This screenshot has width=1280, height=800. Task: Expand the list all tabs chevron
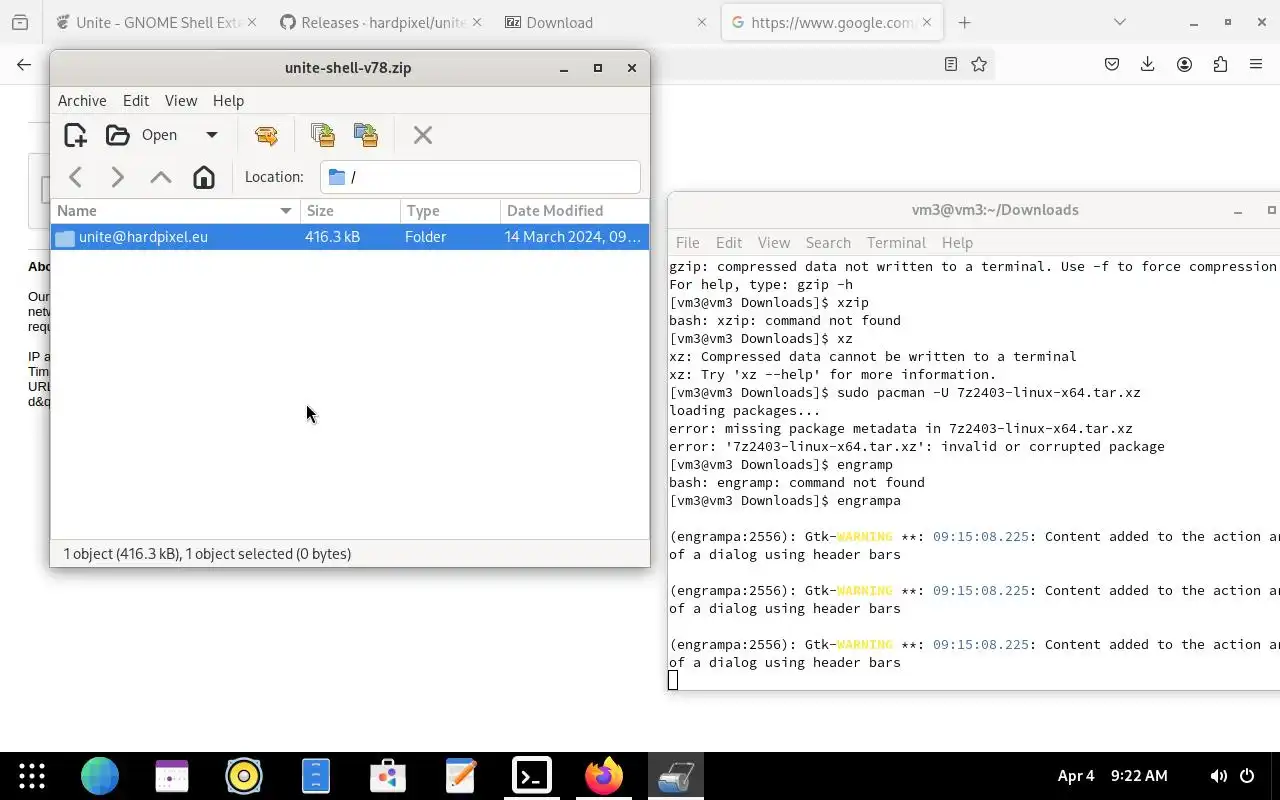click(x=1119, y=22)
